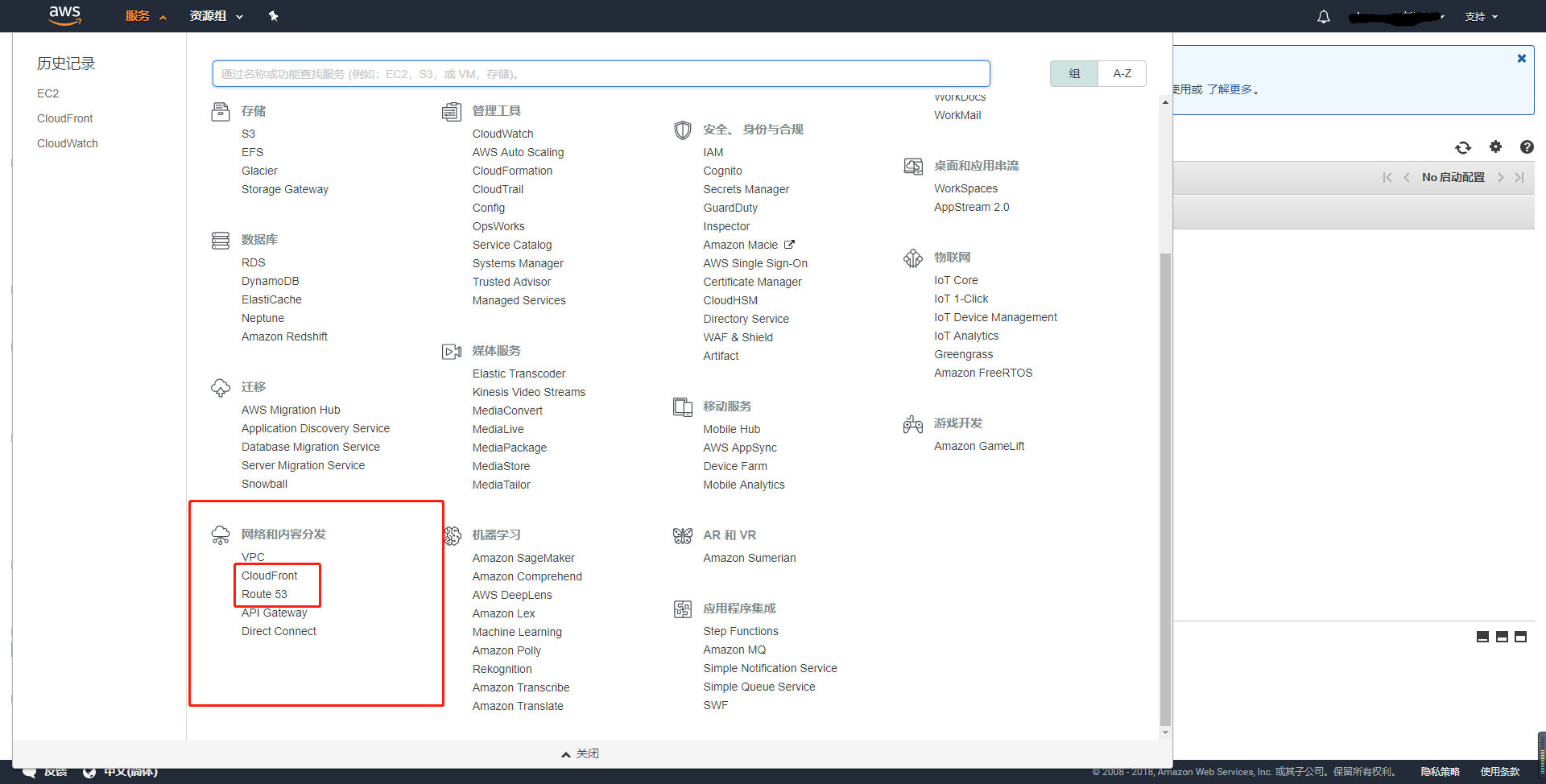This screenshot has height=784, width=1546.
Task: Refresh the console list
Action: coord(1463,147)
